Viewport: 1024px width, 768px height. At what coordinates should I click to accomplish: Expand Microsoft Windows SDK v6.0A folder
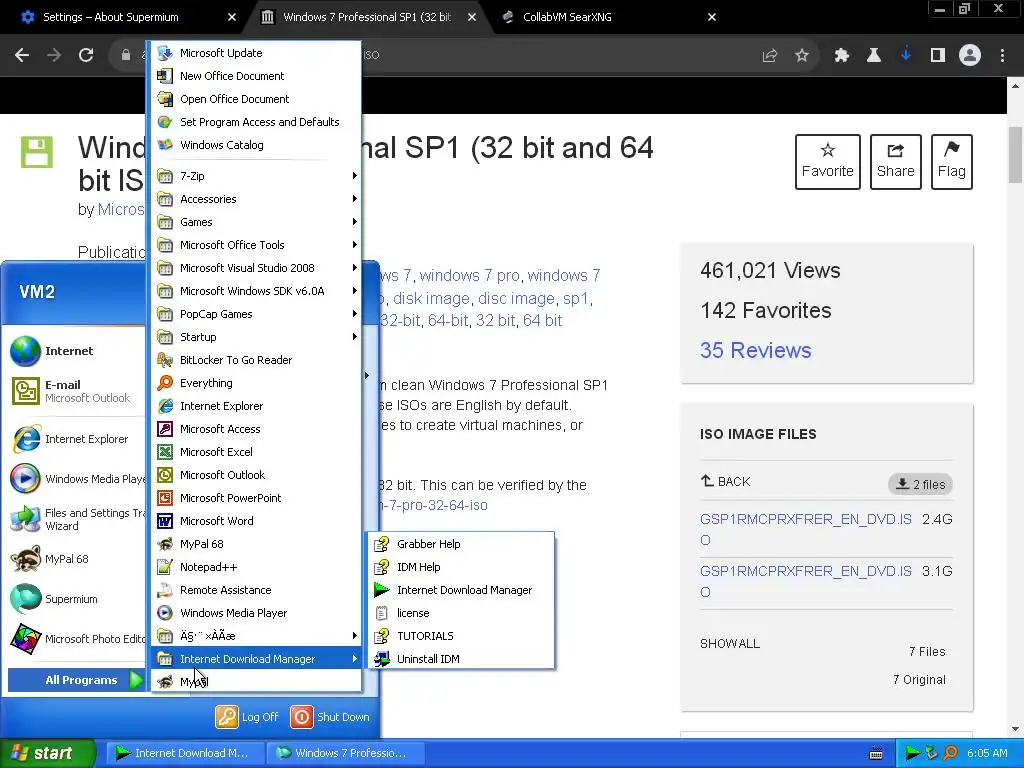(x=256, y=291)
